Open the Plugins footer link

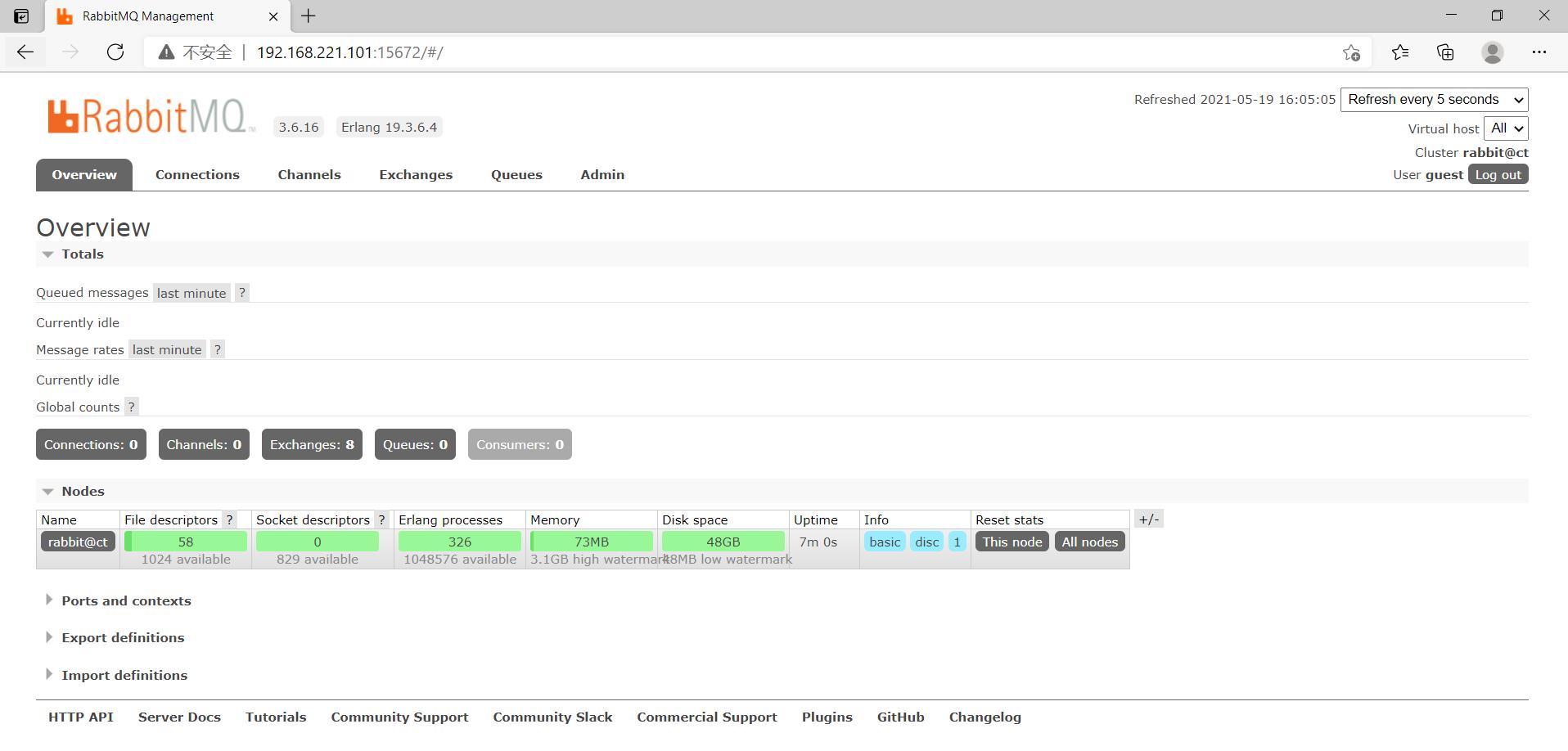(x=827, y=717)
